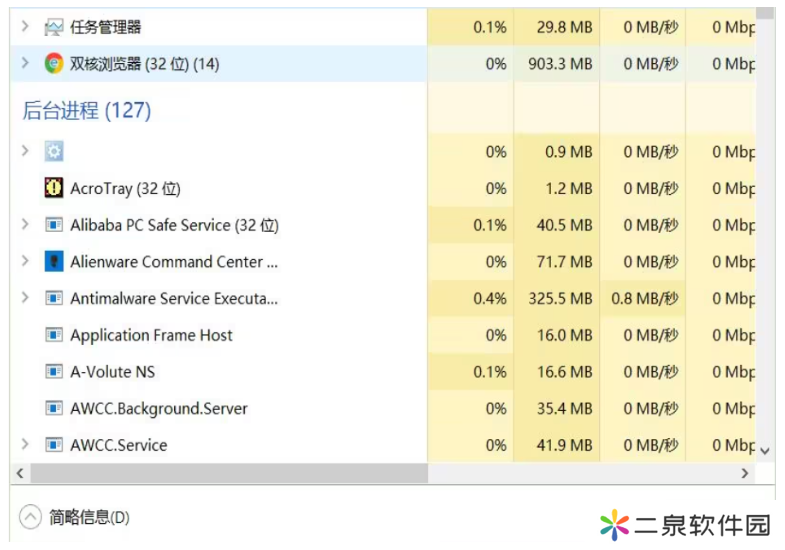Image resolution: width=785 pixels, height=550 pixels.
Task: Click the 16.6 MB memory value
Action: point(564,372)
